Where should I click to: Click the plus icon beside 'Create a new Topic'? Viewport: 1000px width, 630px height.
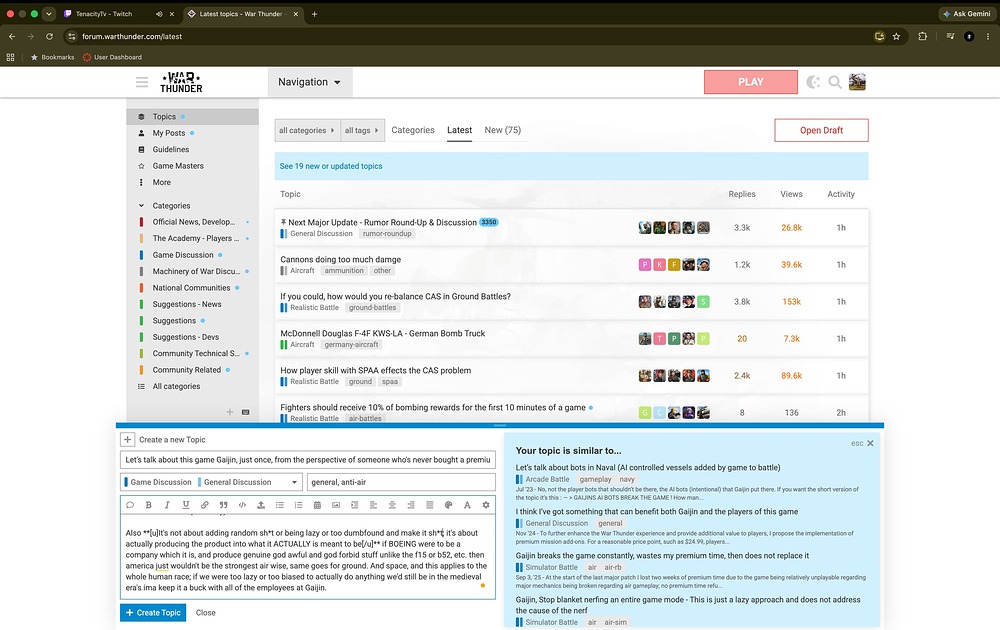[128, 439]
